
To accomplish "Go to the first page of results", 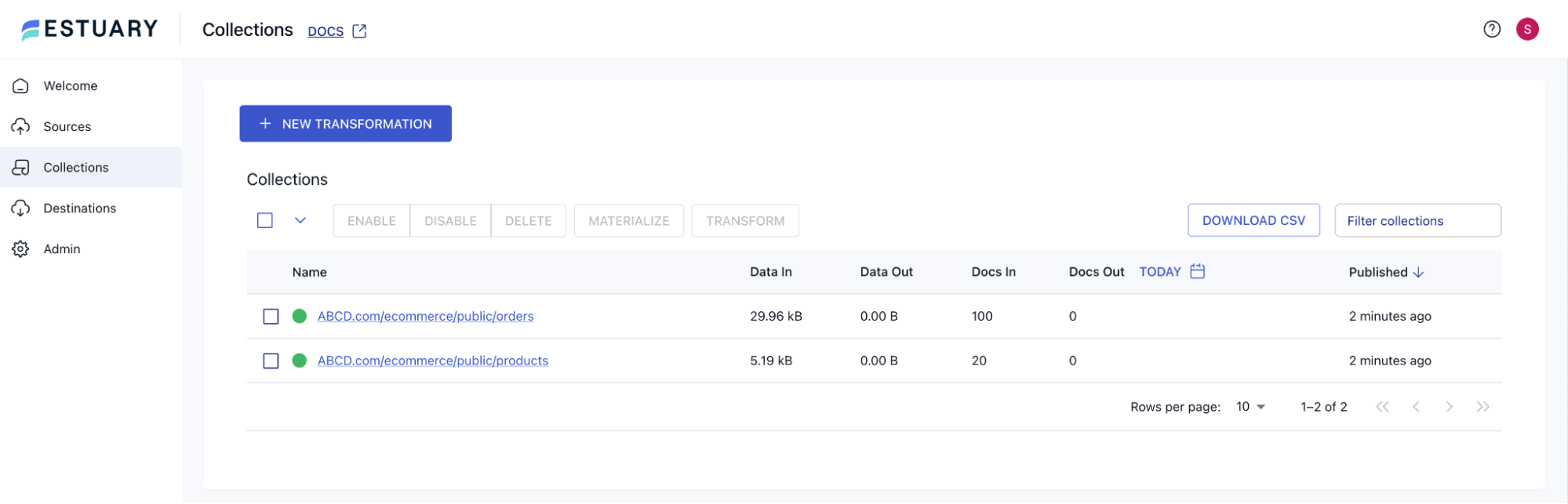I will [1382, 407].
